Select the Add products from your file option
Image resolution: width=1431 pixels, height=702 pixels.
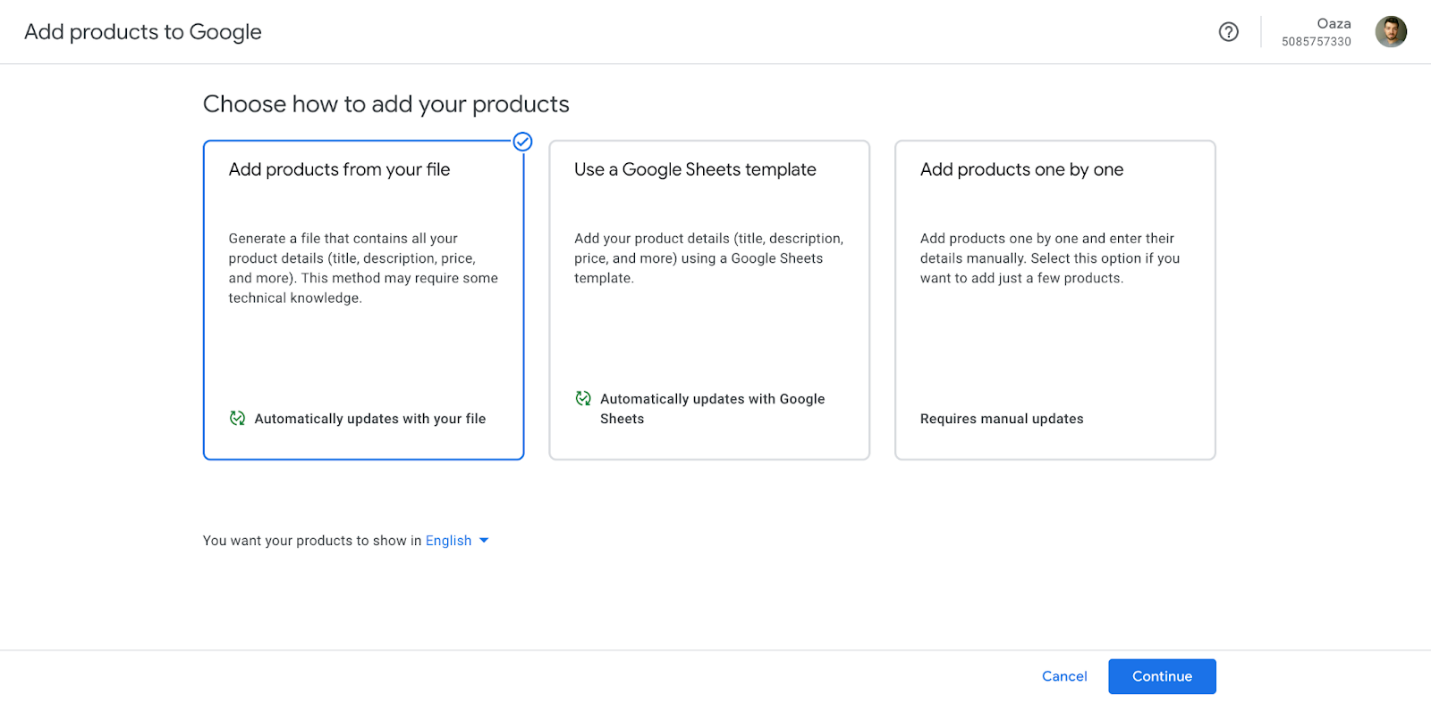363,300
